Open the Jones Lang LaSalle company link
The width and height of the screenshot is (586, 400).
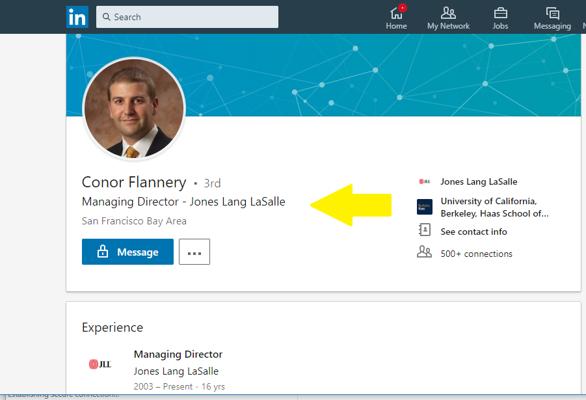point(479,182)
